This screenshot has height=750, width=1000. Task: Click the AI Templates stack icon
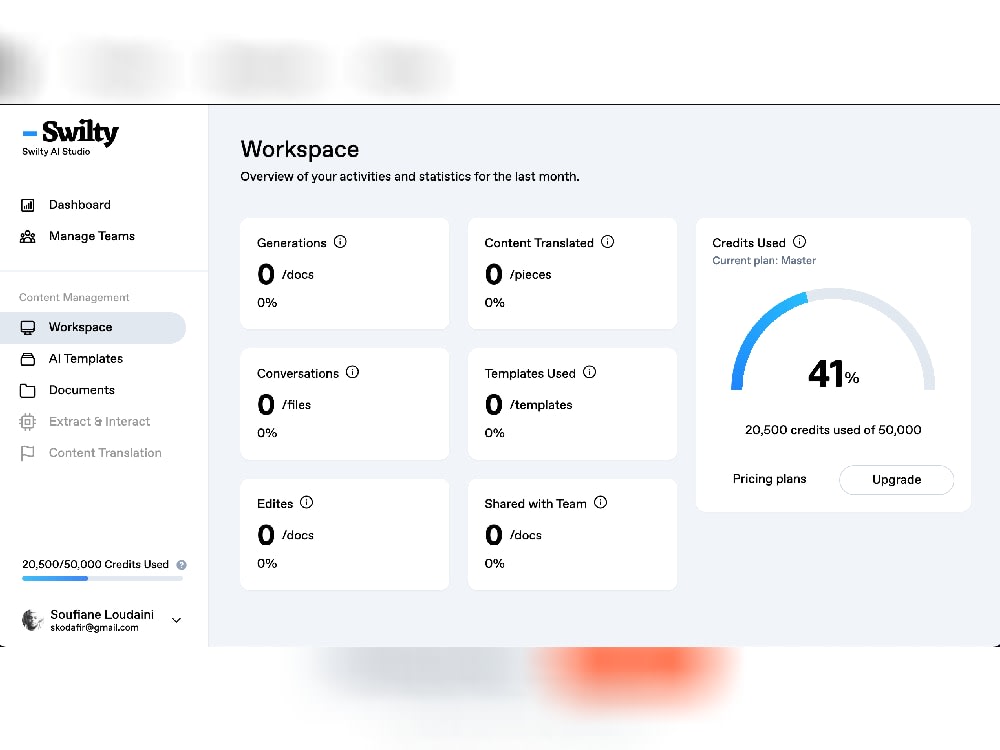(x=27, y=359)
